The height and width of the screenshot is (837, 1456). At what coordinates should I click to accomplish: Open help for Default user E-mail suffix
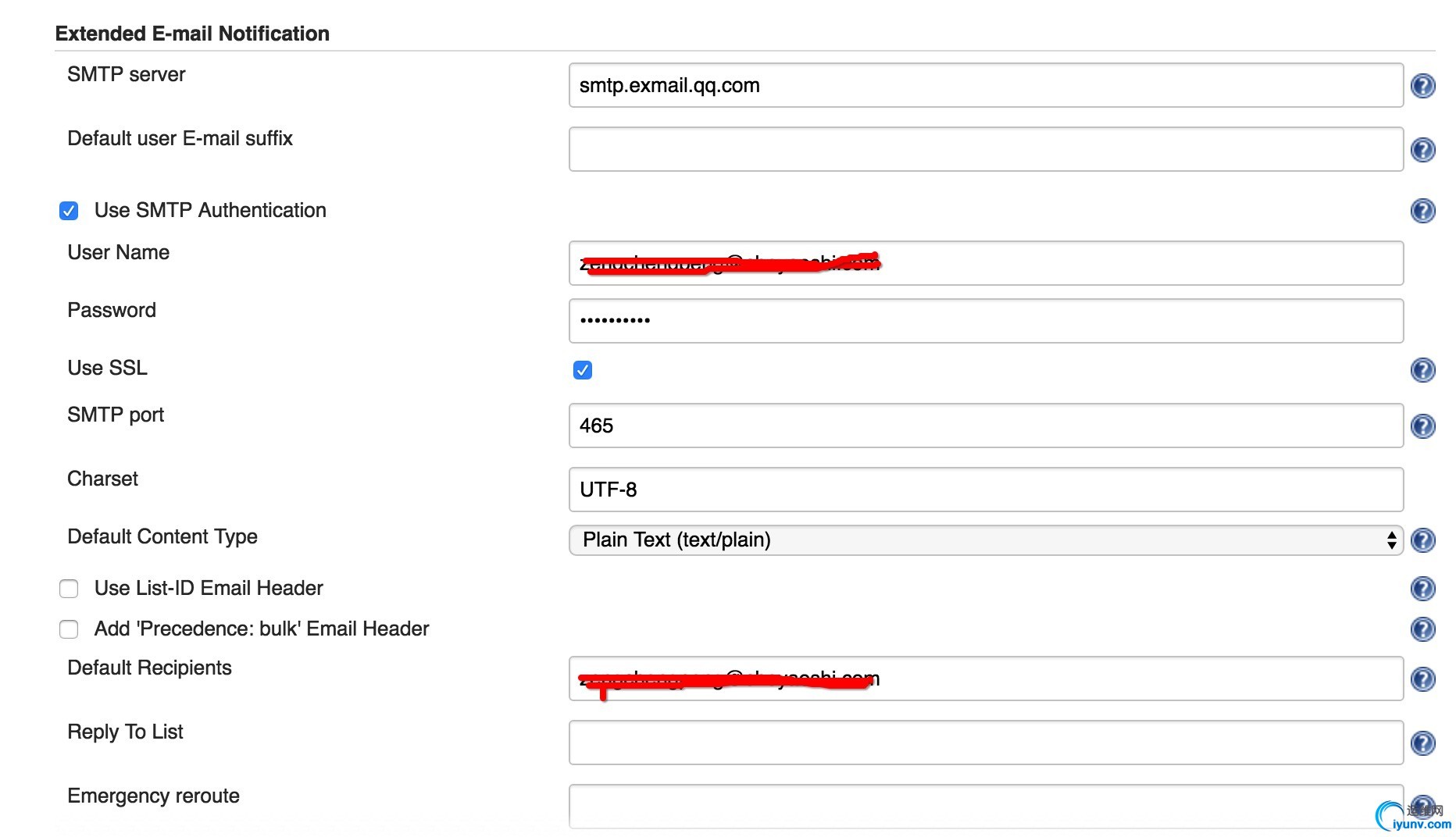[x=1422, y=149]
